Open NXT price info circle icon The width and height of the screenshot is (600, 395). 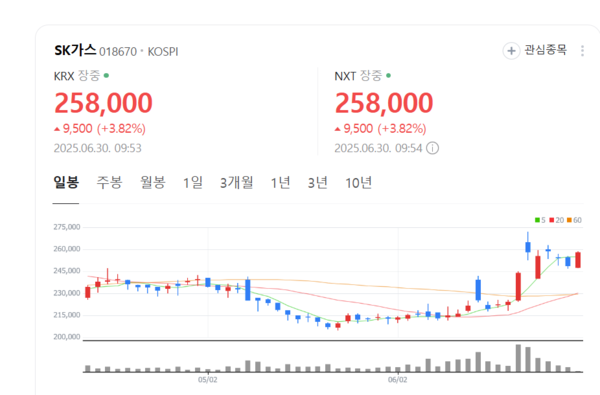(x=432, y=148)
